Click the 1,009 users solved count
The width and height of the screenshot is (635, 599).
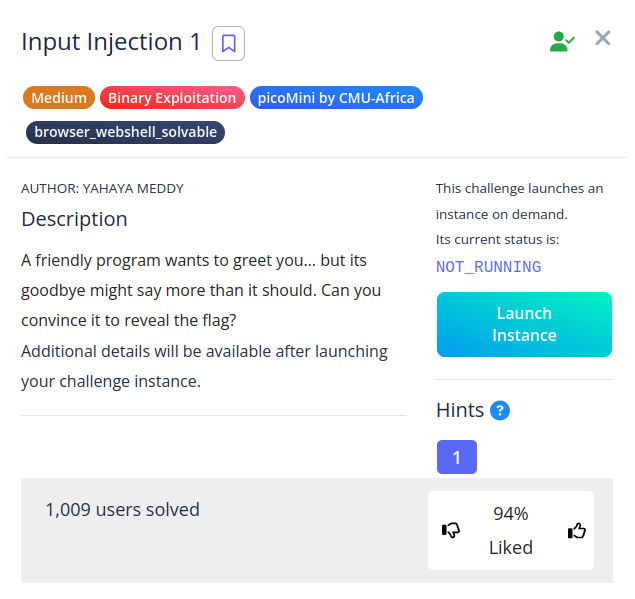[122, 510]
